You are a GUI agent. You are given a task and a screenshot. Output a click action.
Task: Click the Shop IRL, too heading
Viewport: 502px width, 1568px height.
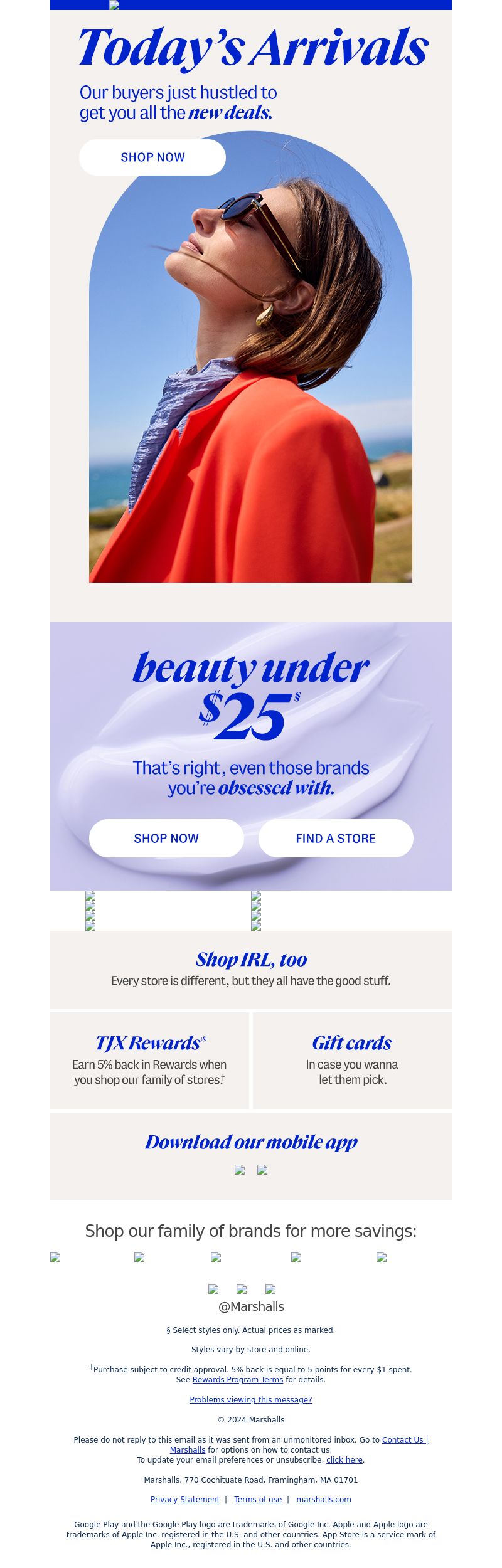click(251, 959)
